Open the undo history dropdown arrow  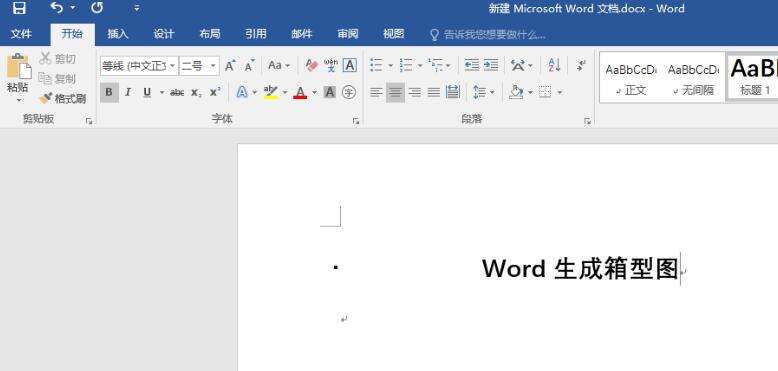[73, 8]
